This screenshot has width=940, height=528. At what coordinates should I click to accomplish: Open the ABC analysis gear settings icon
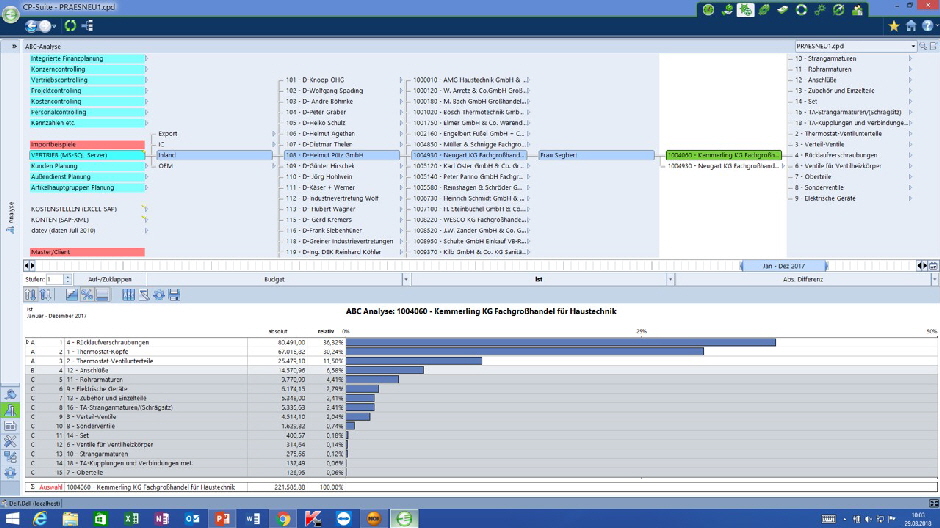pyautogui.click(x=159, y=295)
